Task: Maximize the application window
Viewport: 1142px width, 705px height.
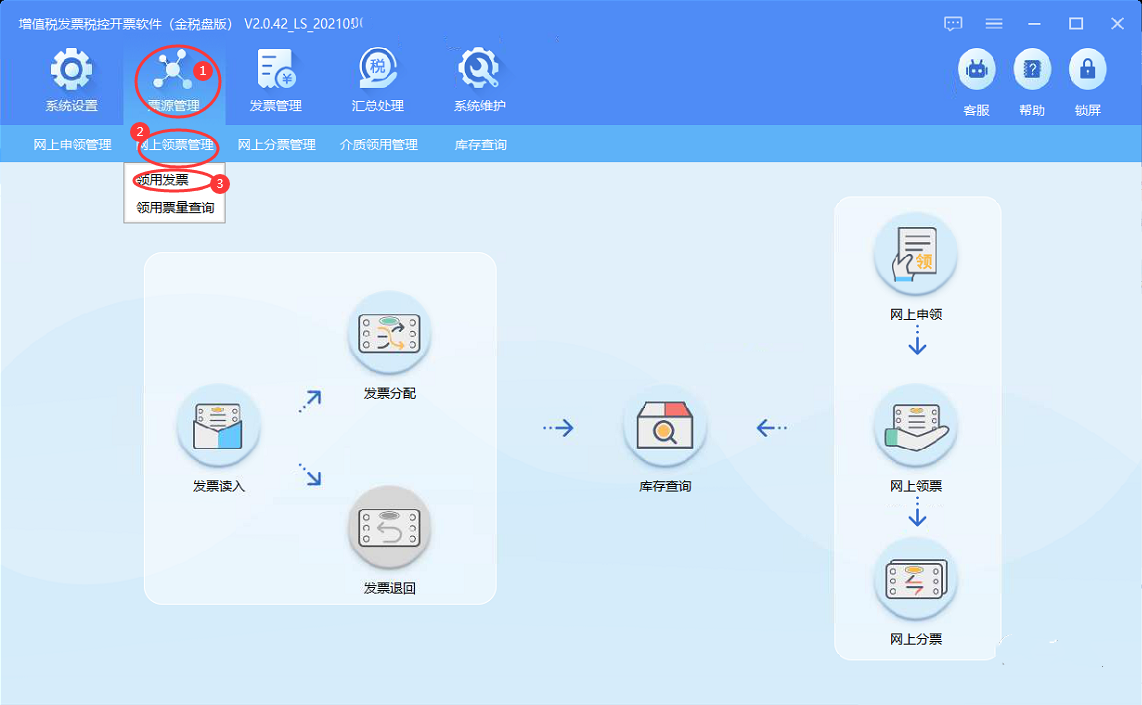Action: (1076, 24)
